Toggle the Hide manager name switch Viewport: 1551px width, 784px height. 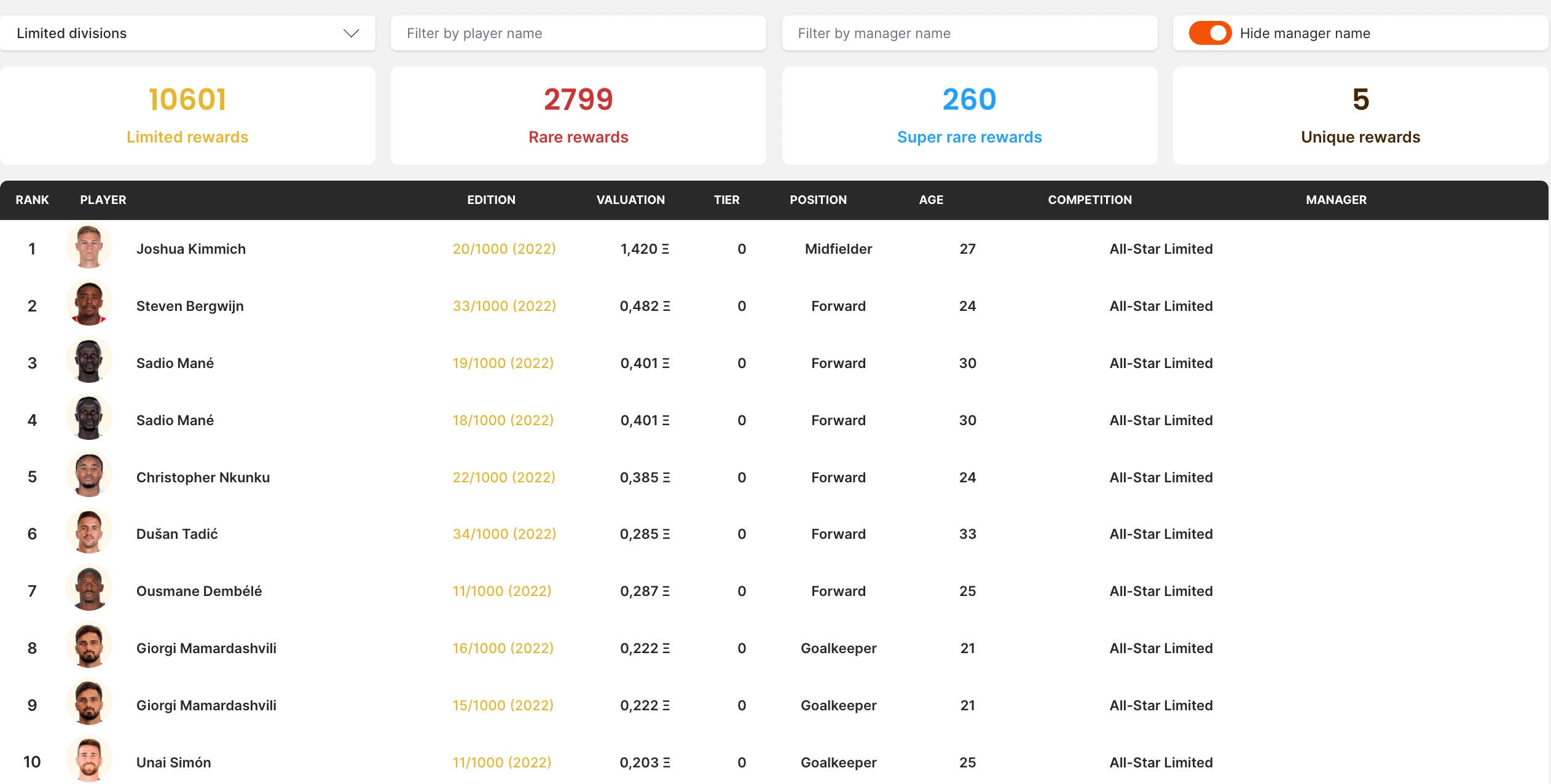point(1209,33)
